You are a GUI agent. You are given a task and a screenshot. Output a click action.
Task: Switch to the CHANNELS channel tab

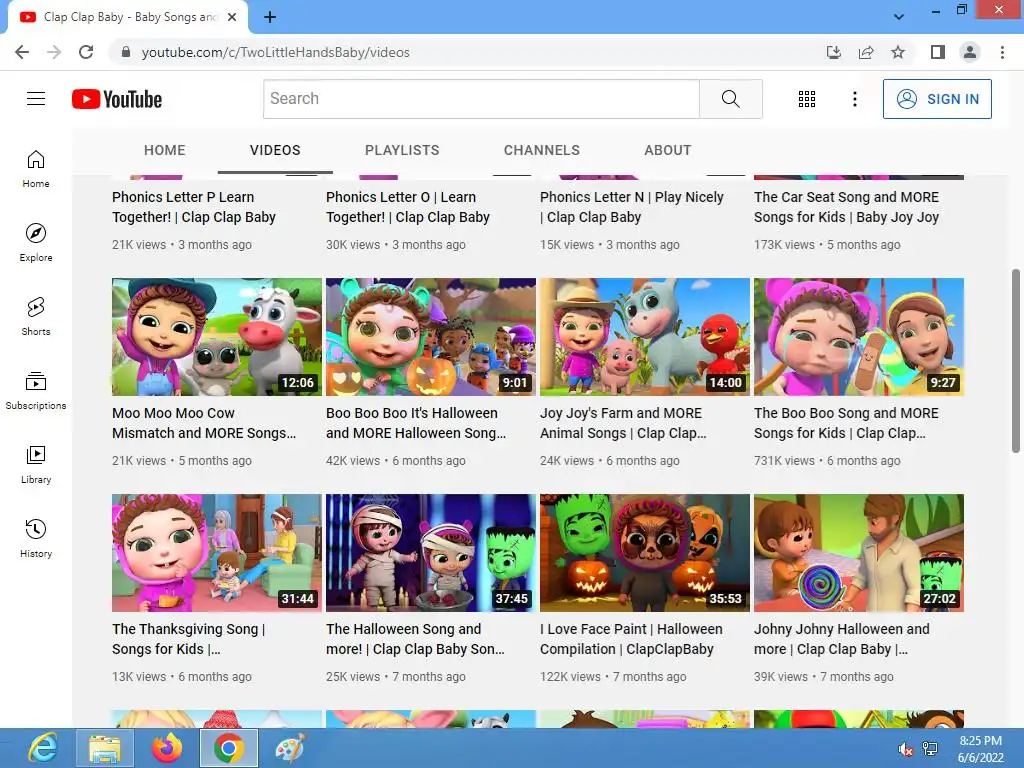pyautogui.click(x=541, y=150)
